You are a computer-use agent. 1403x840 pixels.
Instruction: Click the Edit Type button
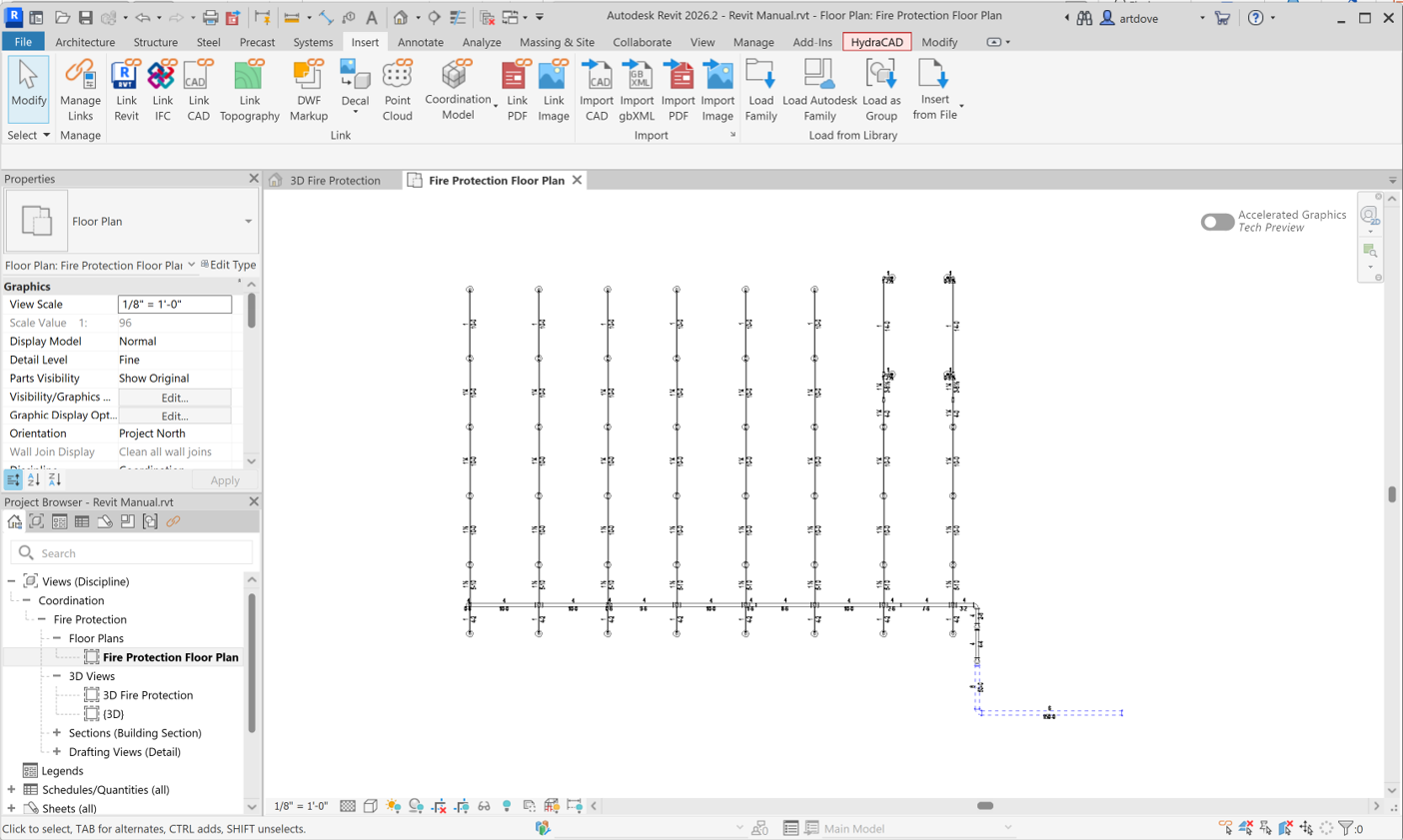pos(229,265)
